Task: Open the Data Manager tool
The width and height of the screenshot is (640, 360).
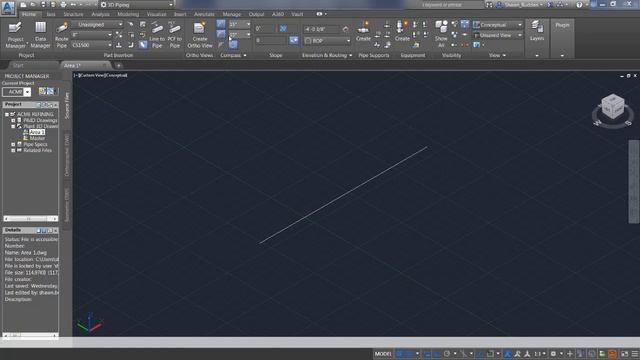Action: [x=40, y=35]
